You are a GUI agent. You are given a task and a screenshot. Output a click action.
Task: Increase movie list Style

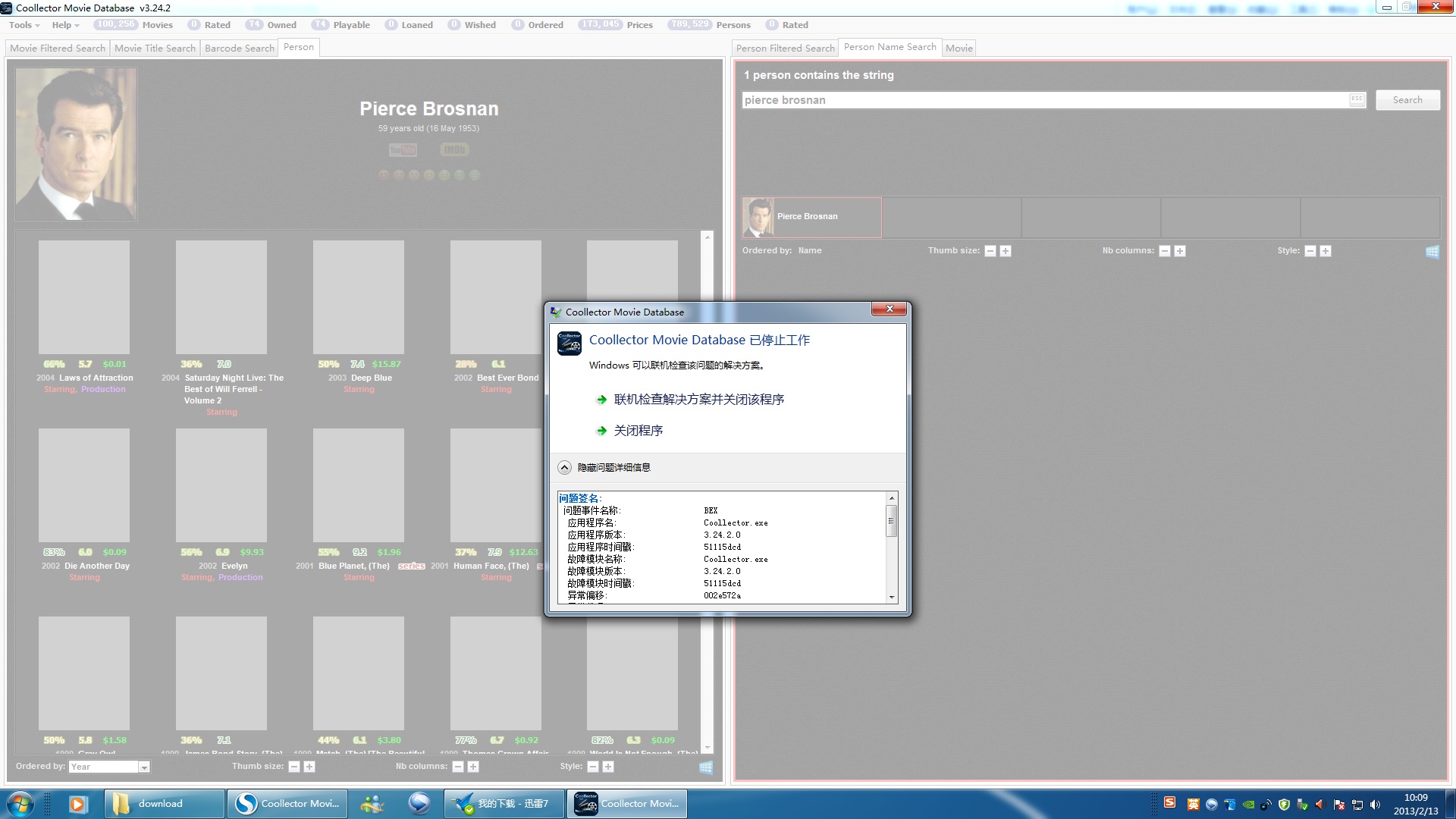point(608,767)
